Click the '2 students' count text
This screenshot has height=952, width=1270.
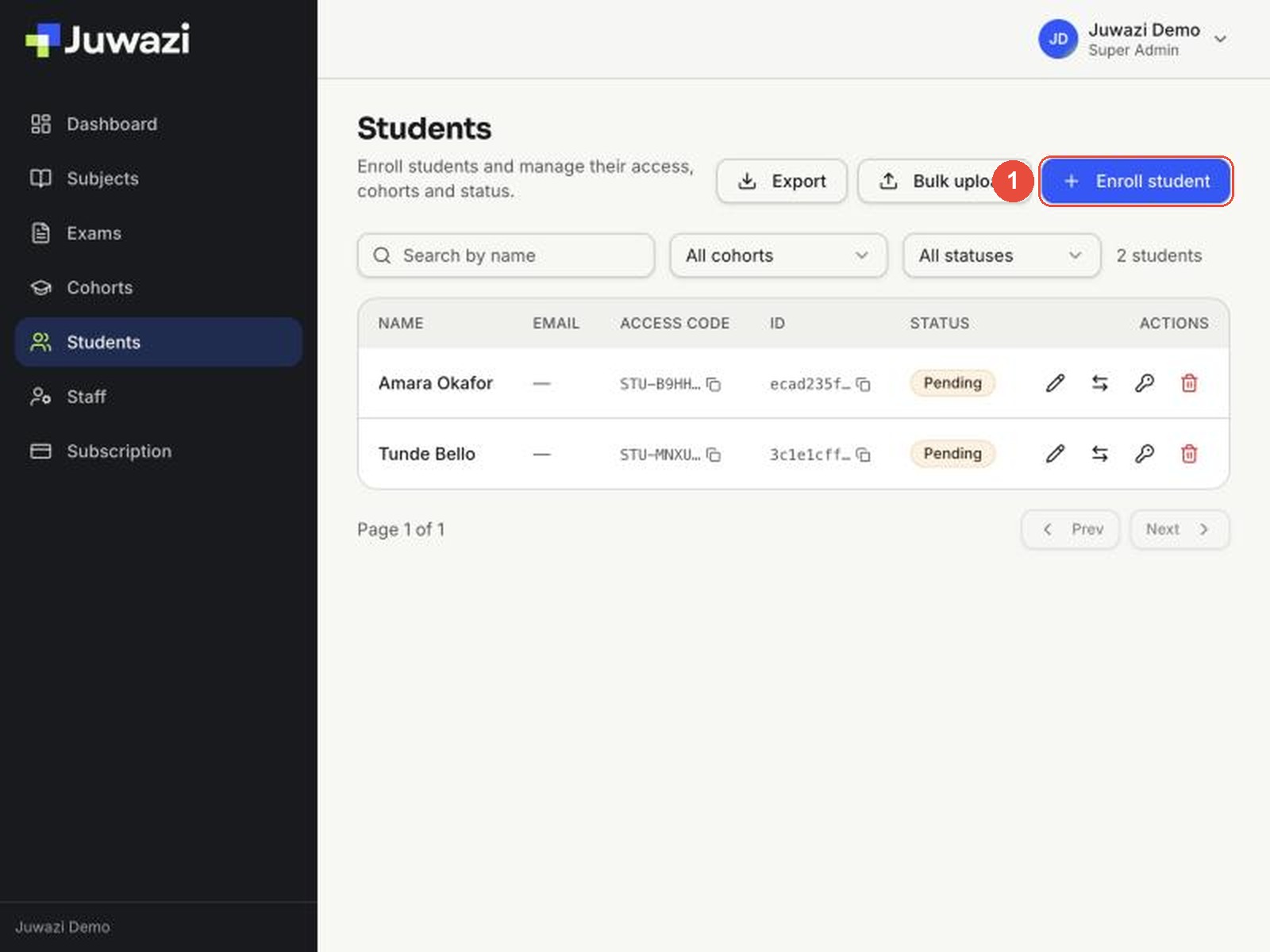point(1159,255)
